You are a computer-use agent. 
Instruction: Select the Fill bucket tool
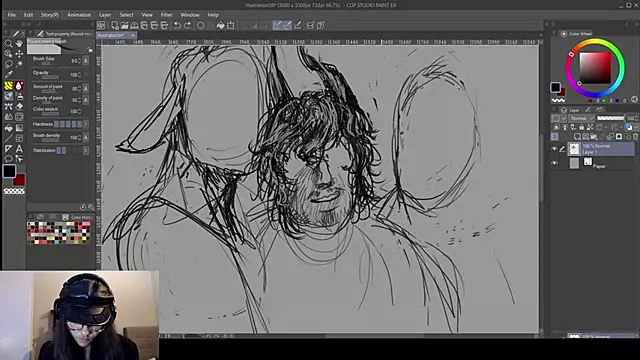coord(8,128)
